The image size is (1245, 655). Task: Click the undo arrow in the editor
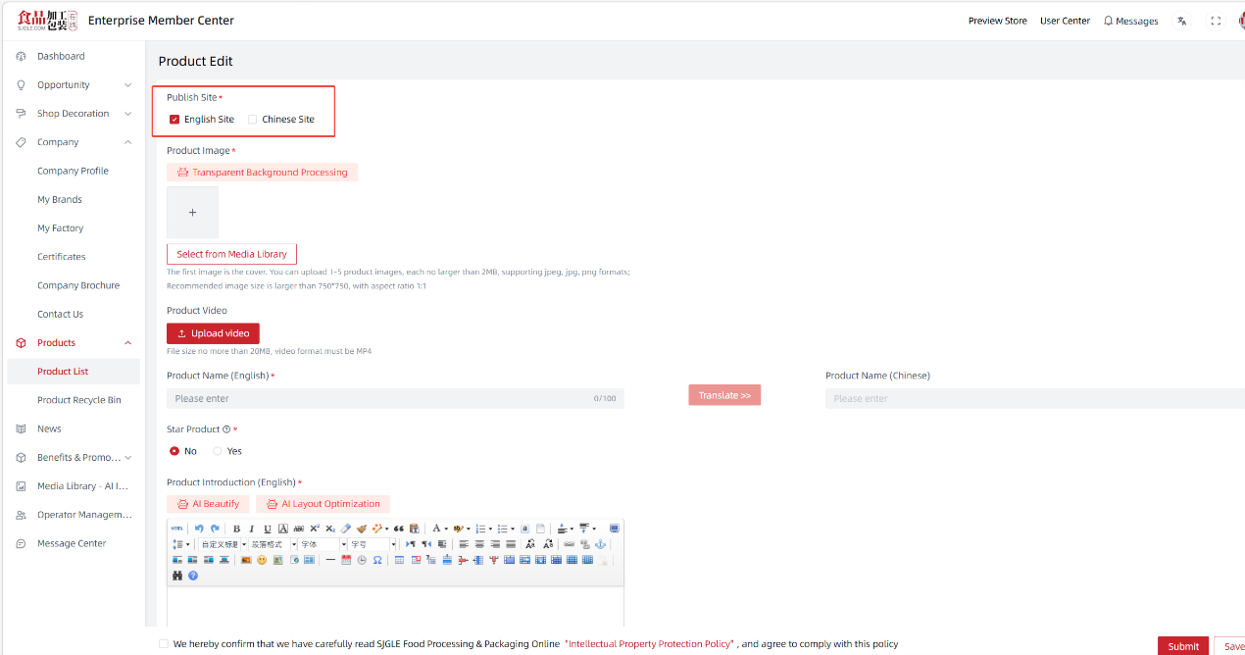pos(199,528)
